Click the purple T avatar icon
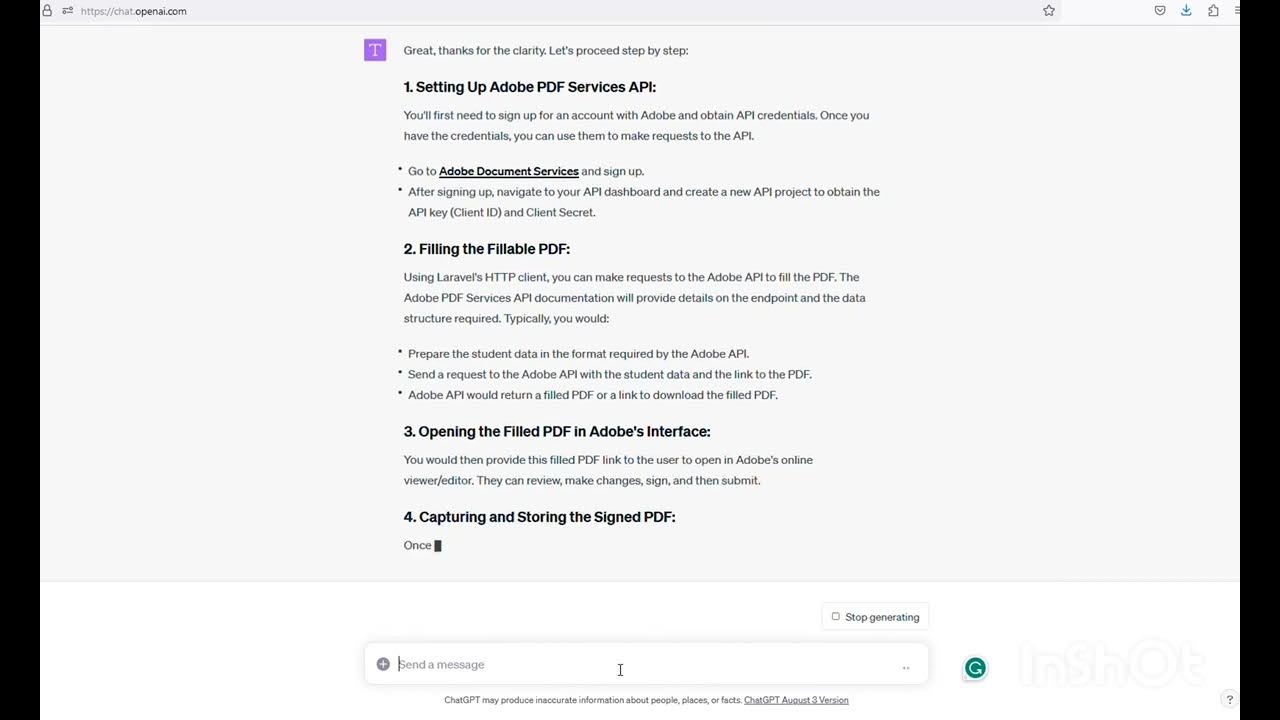 (375, 50)
